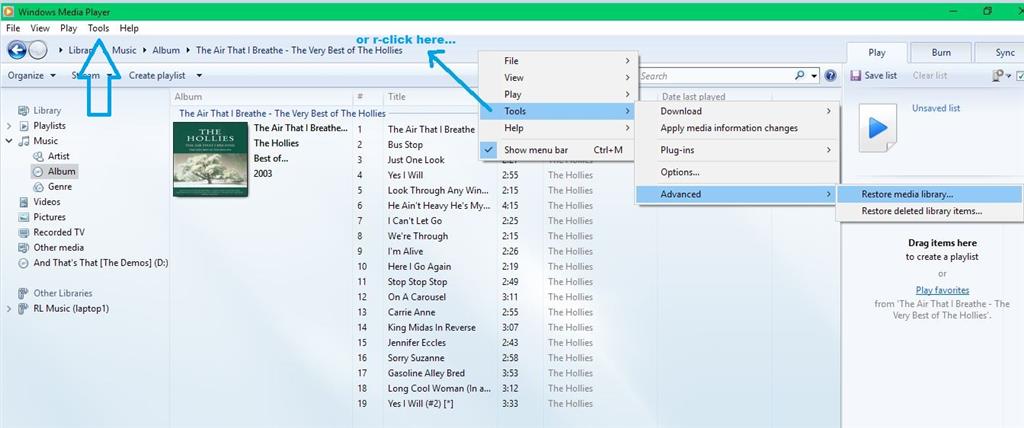Select the Artist icon under Music
The image size is (1024, 428).
click(38, 156)
